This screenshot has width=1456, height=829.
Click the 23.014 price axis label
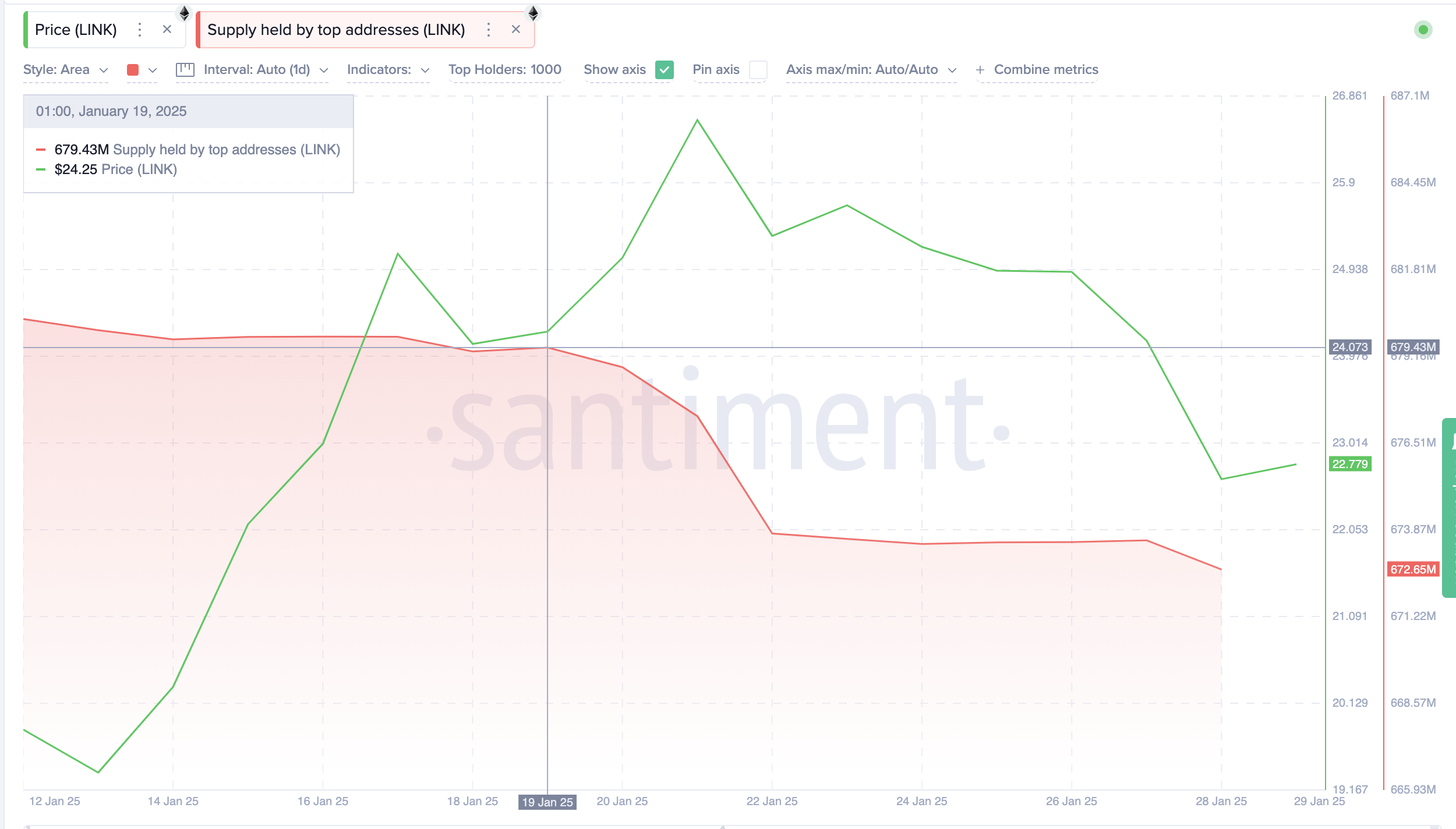point(1350,442)
